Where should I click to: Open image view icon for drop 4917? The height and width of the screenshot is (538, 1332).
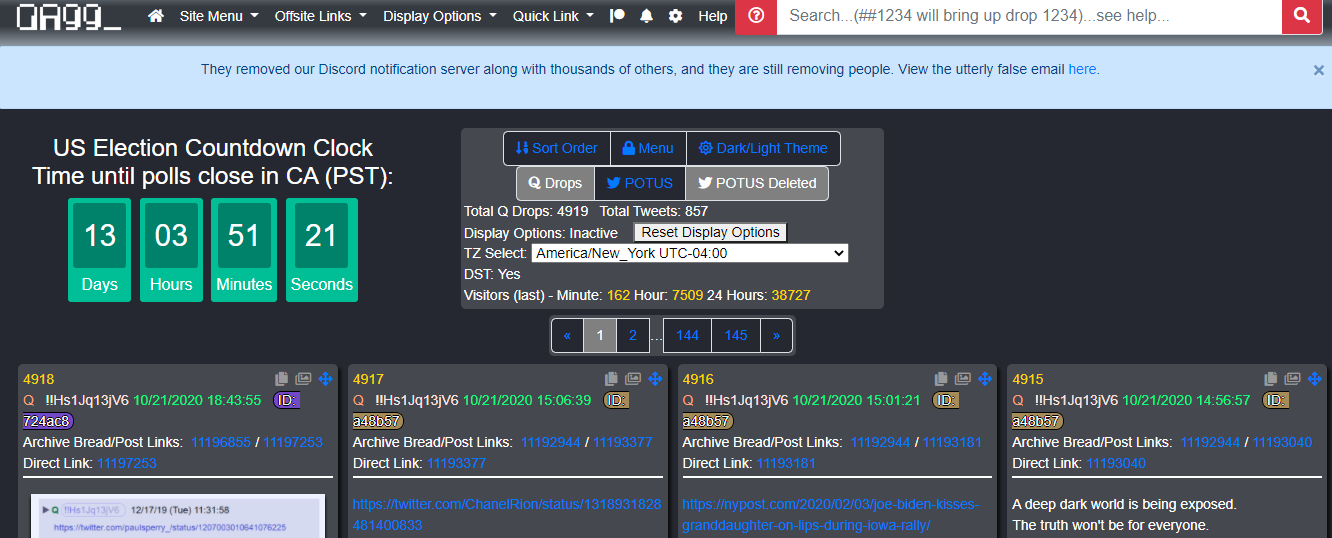pos(633,379)
